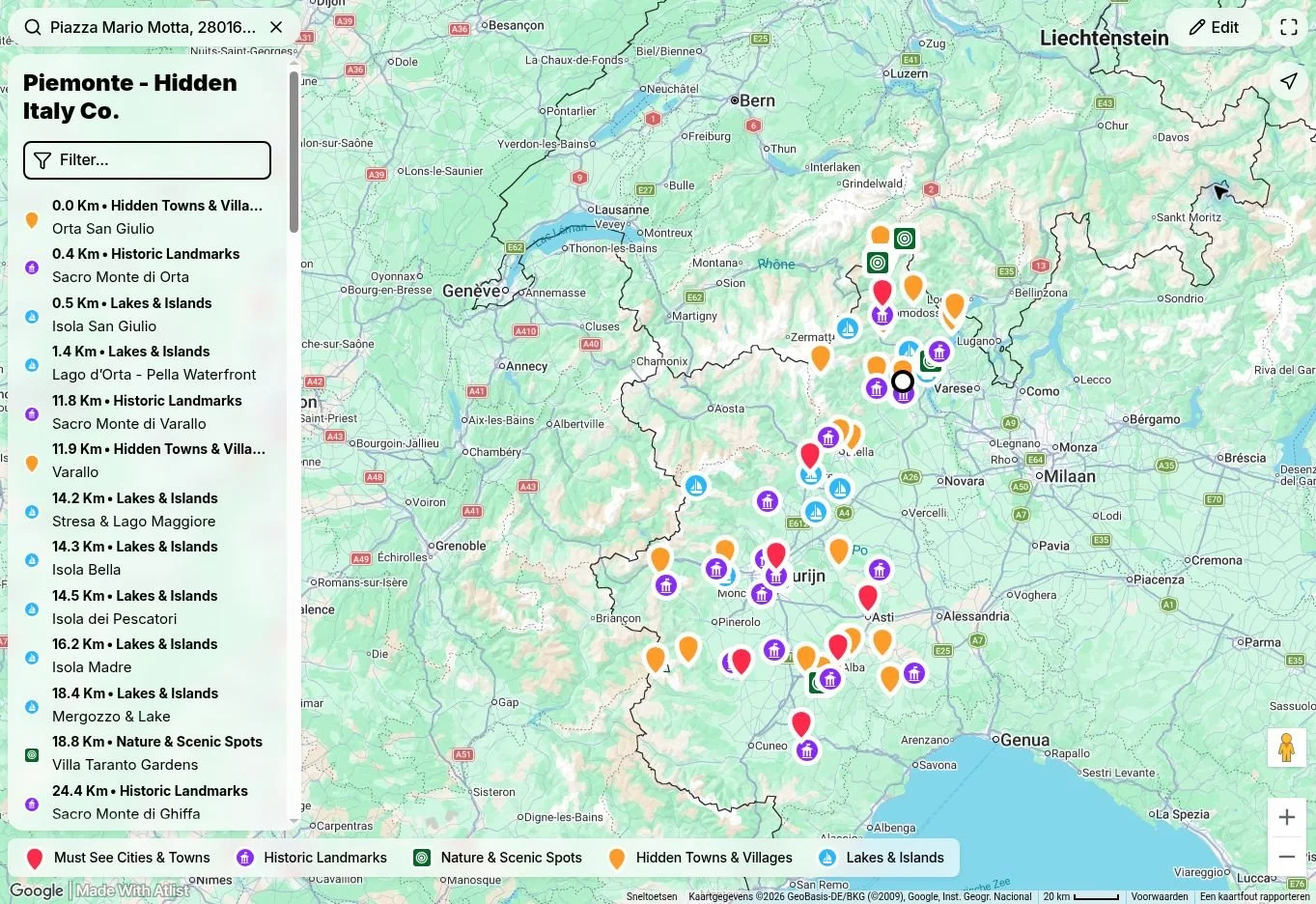Zoom out on the map
1316x904 pixels.
coord(1287,857)
